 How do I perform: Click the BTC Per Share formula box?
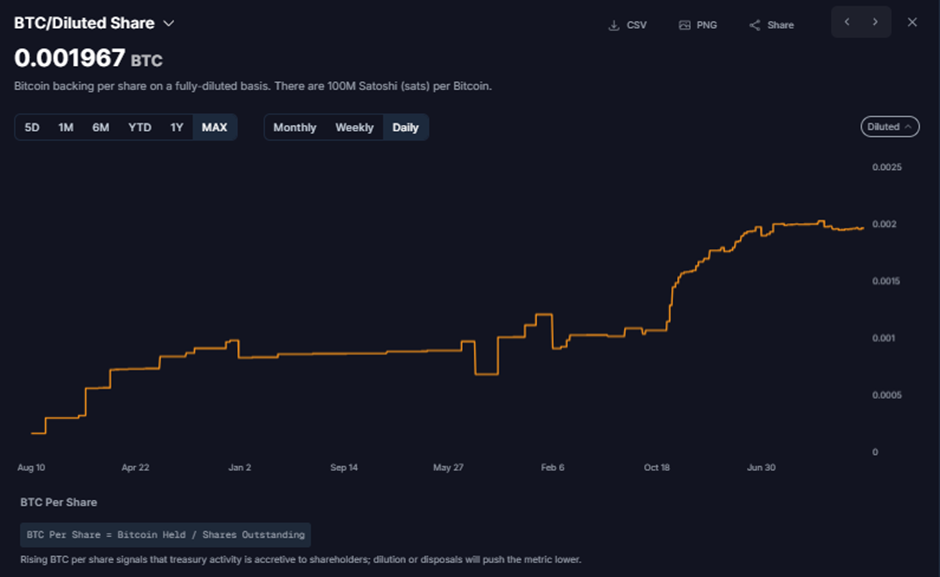coord(165,535)
